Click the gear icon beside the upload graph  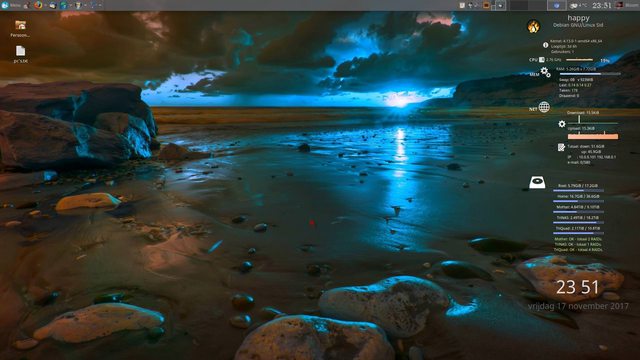(x=562, y=124)
